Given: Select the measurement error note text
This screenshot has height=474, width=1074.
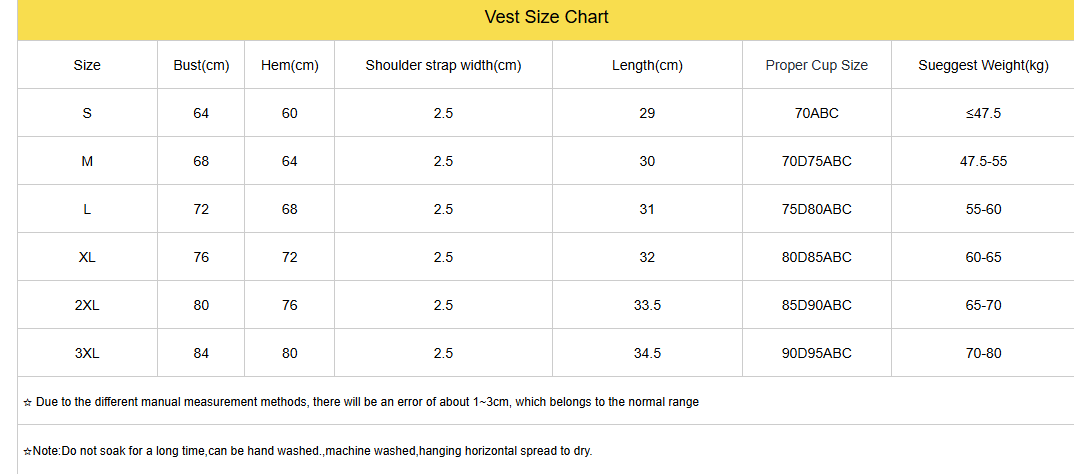Looking at the screenshot, I should [x=367, y=402].
